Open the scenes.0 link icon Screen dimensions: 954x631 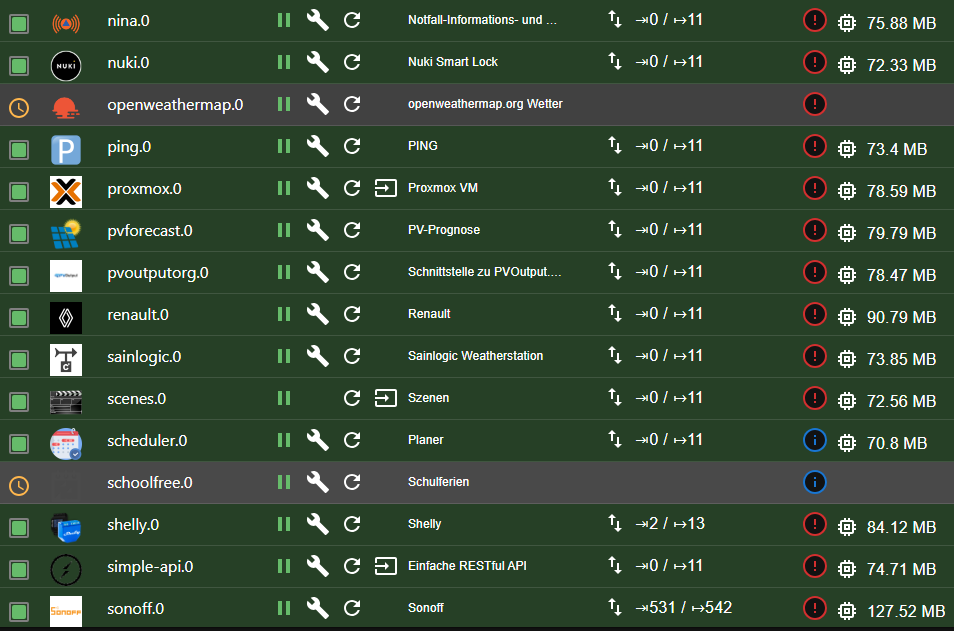tap(386, 398)
